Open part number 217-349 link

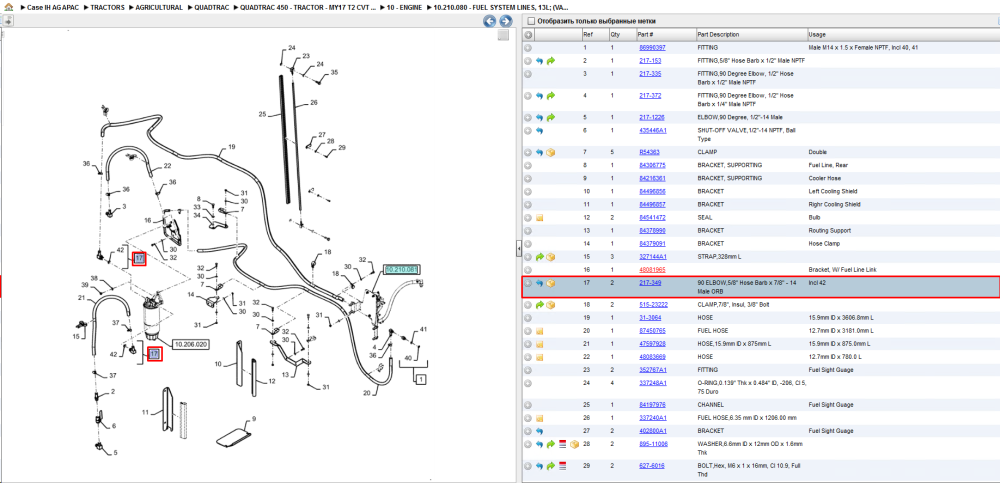[x=650, y=283]
